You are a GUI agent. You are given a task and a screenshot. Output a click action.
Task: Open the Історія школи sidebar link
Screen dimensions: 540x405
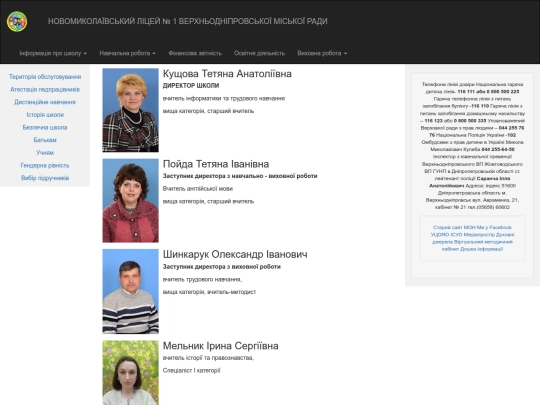coord(45,115)
